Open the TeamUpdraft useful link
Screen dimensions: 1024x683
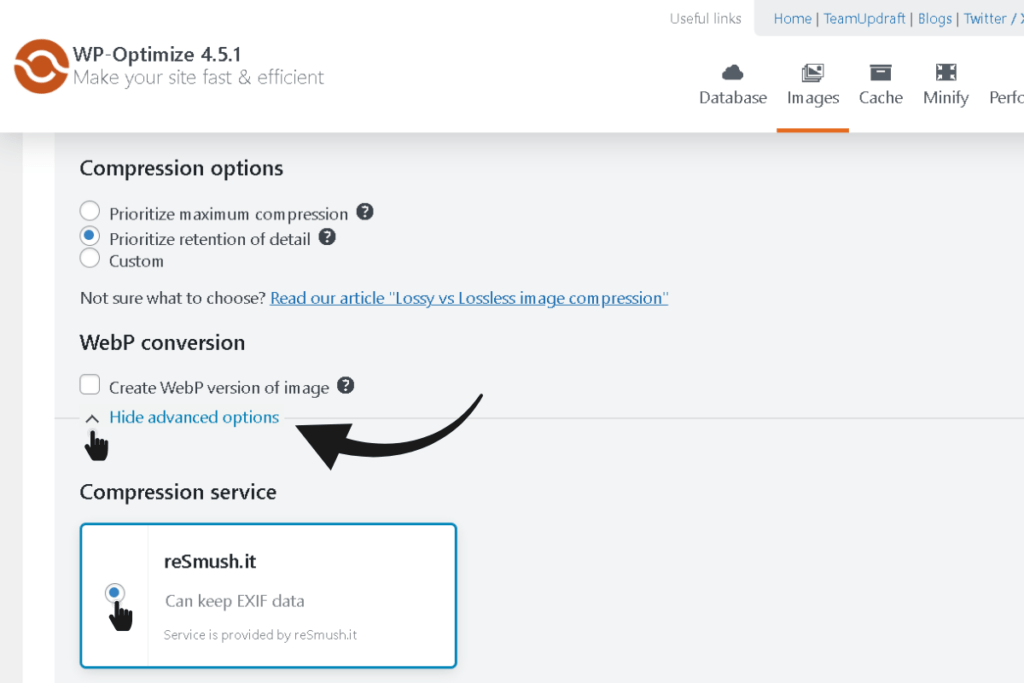click(862, 19)
